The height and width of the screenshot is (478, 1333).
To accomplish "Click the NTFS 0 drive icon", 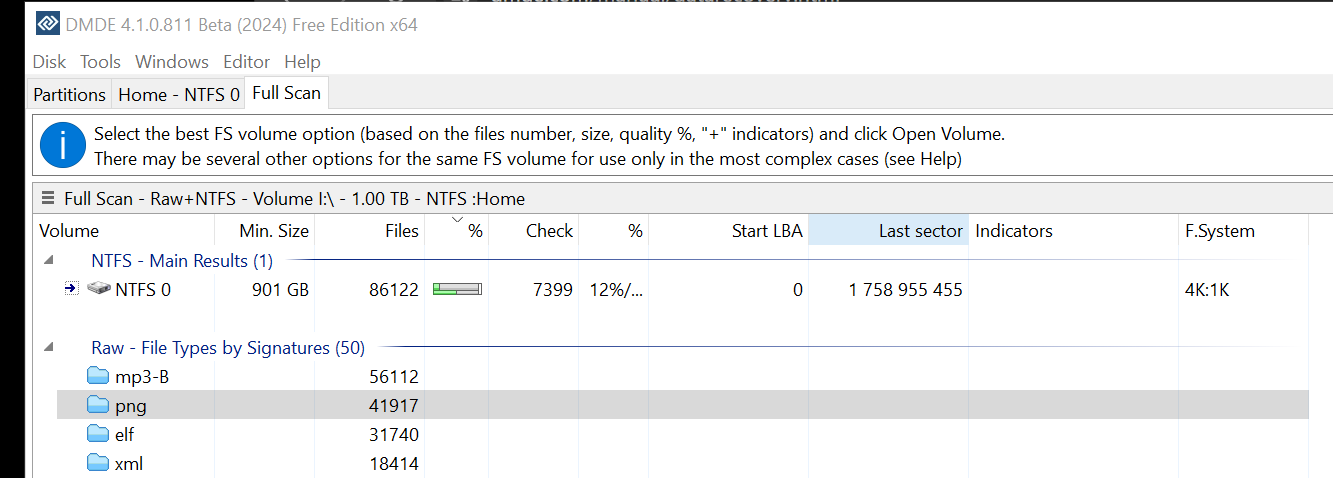I will coord(99,289).
